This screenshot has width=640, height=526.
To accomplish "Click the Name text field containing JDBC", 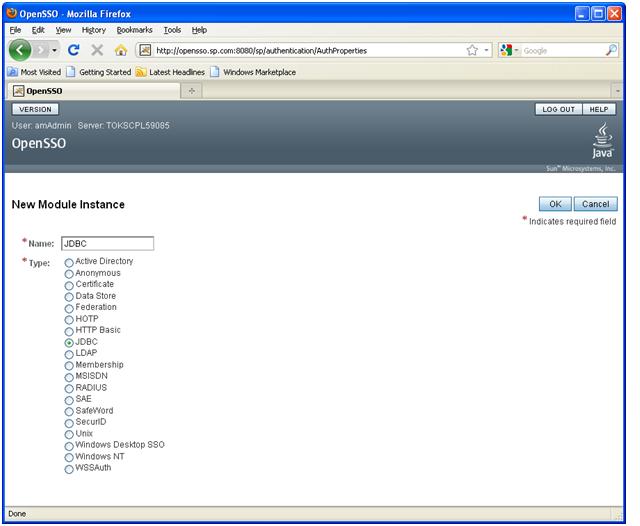I will pos(107,244).
